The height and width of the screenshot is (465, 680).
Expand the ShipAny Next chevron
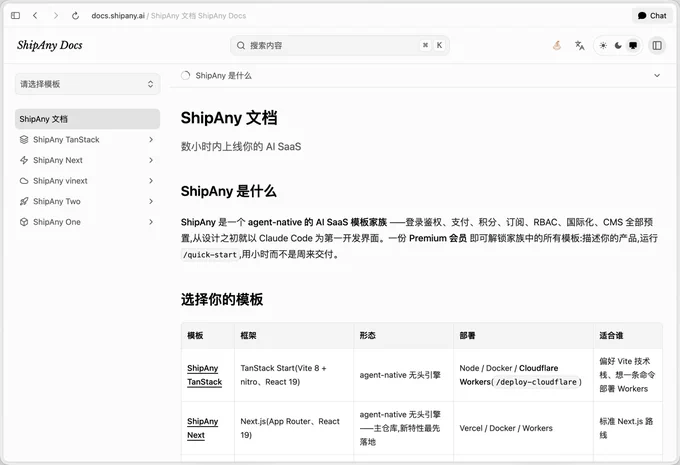151,160
